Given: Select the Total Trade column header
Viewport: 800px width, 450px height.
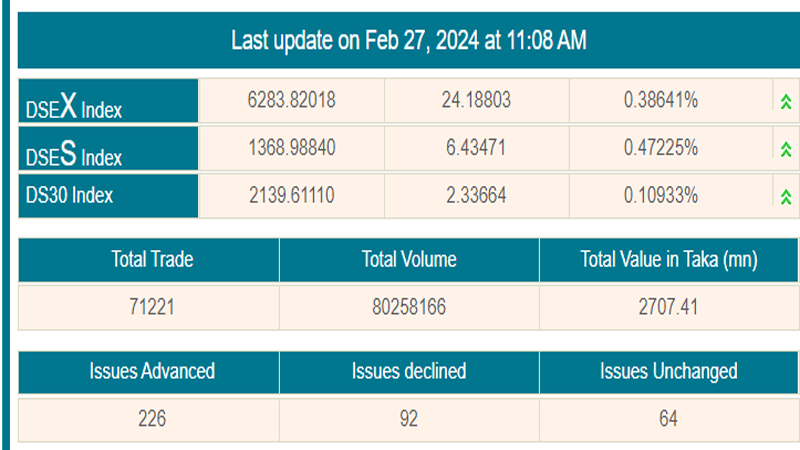Looking at the screenshot, I should [149, 260].
